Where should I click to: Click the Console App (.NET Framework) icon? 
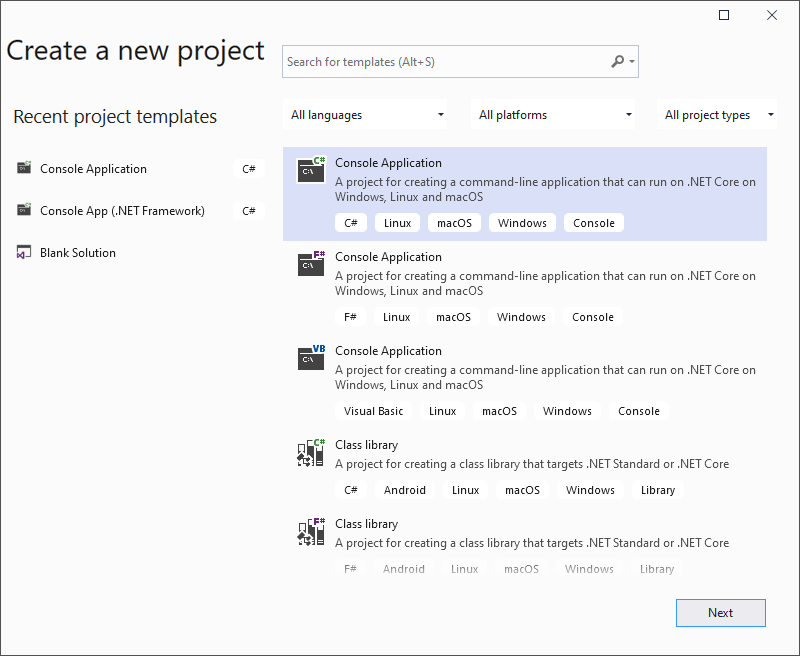24,210
